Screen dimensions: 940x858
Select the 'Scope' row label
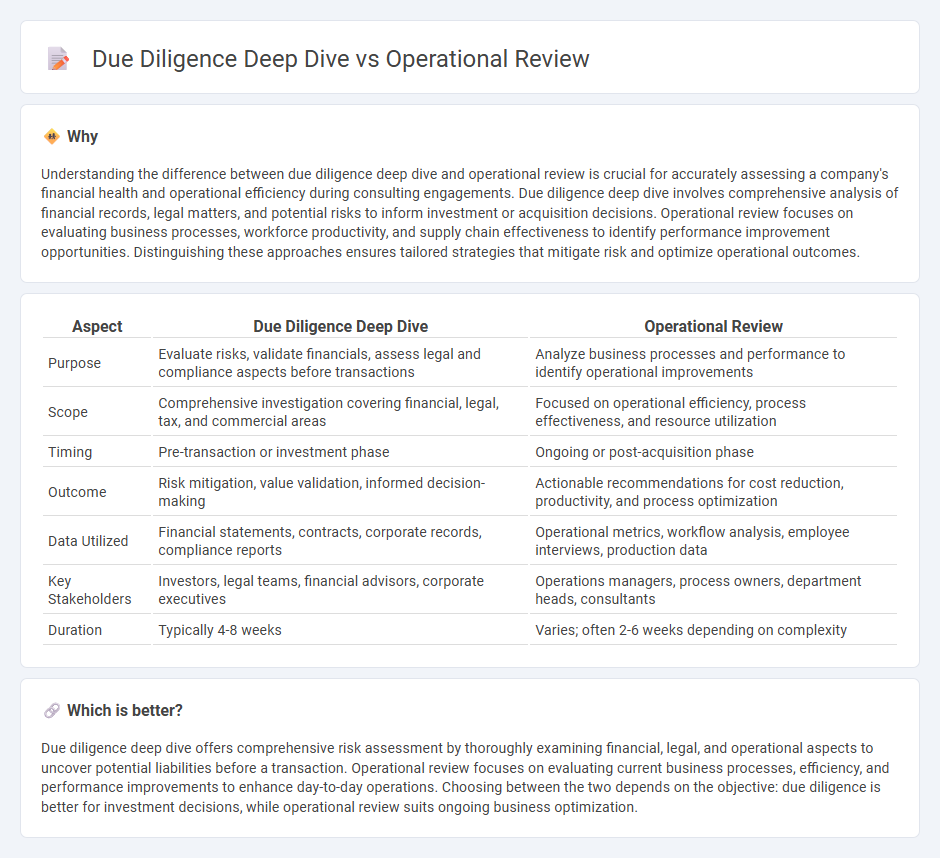[68, 413]
